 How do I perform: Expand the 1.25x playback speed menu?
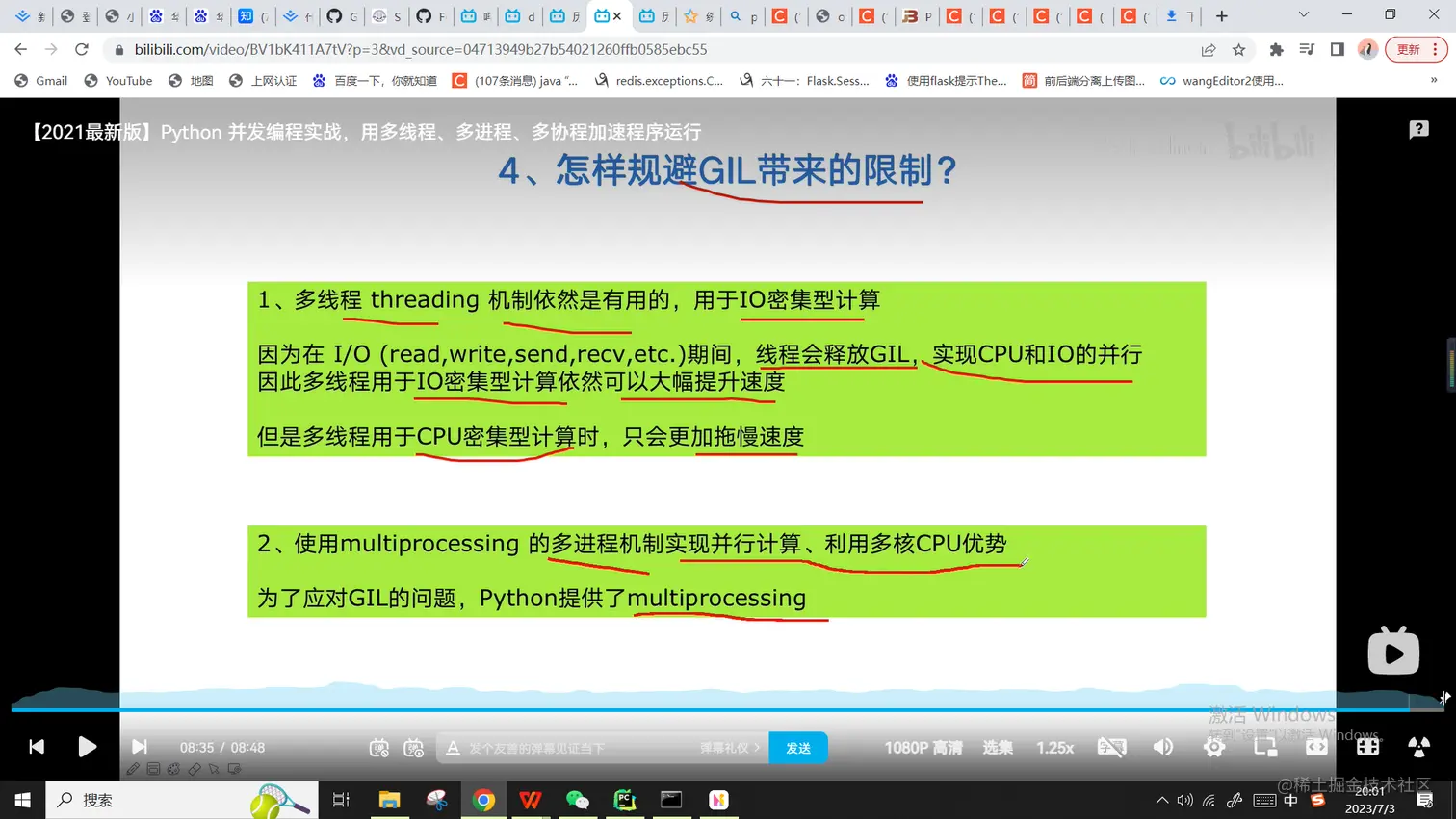click(1054, 748)
